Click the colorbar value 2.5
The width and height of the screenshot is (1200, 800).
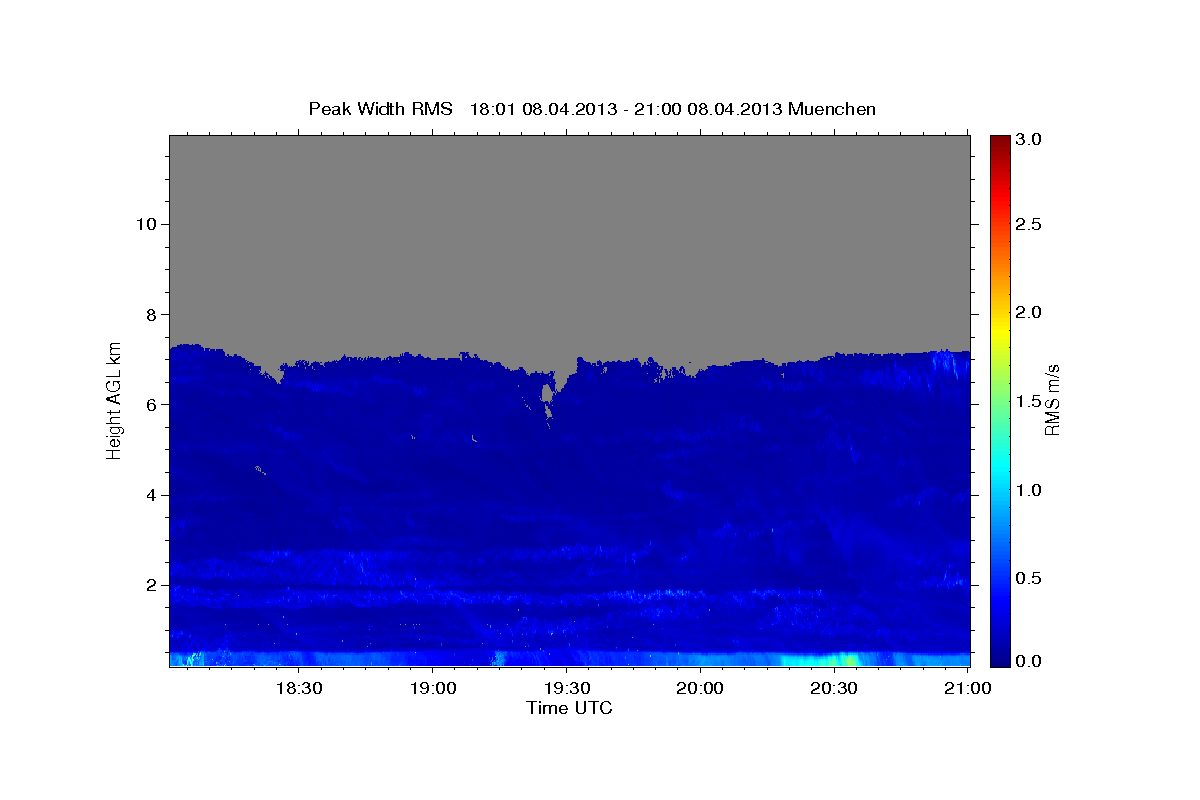click(x=1028, y=225)
